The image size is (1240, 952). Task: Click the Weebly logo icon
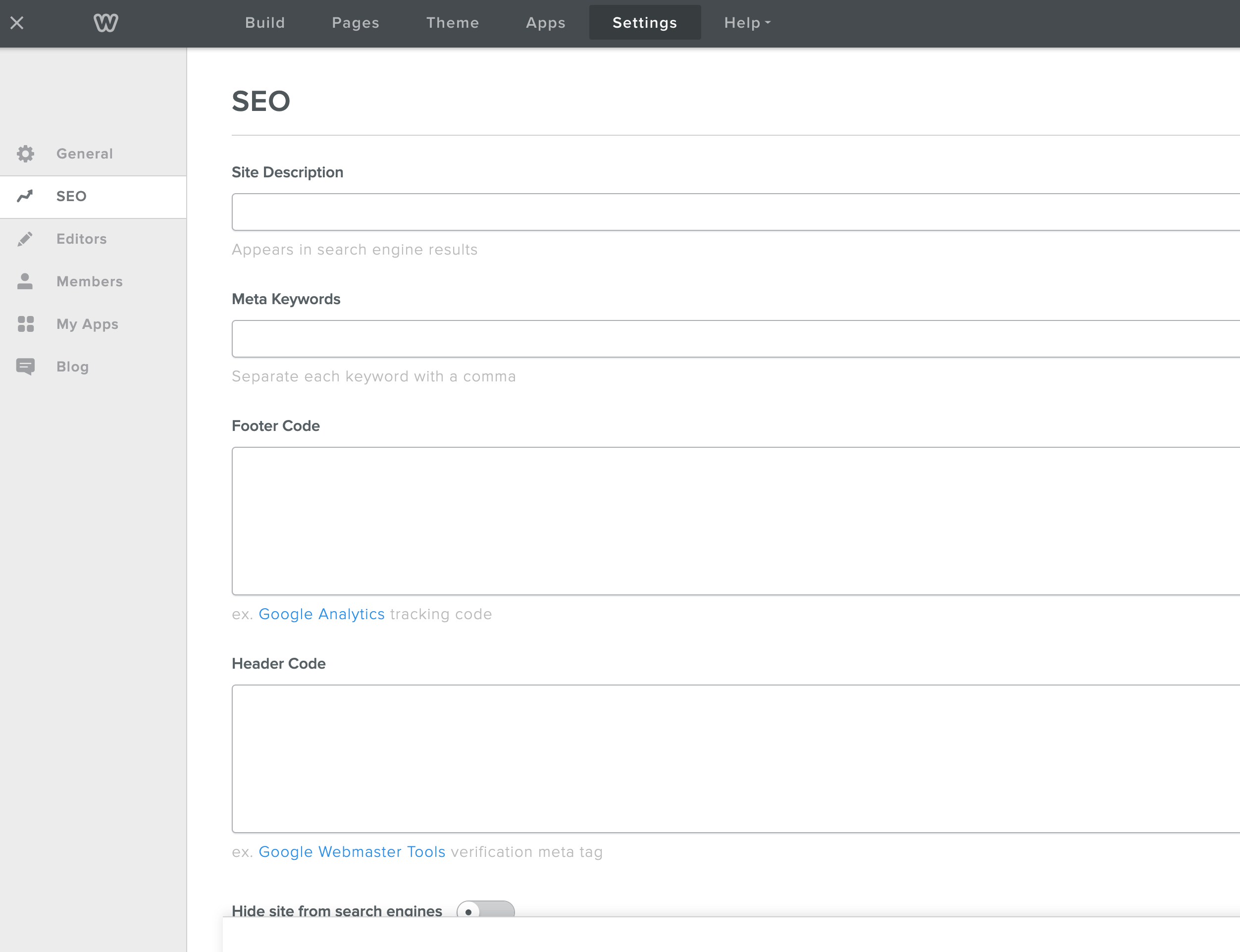[x=106, y=22]
